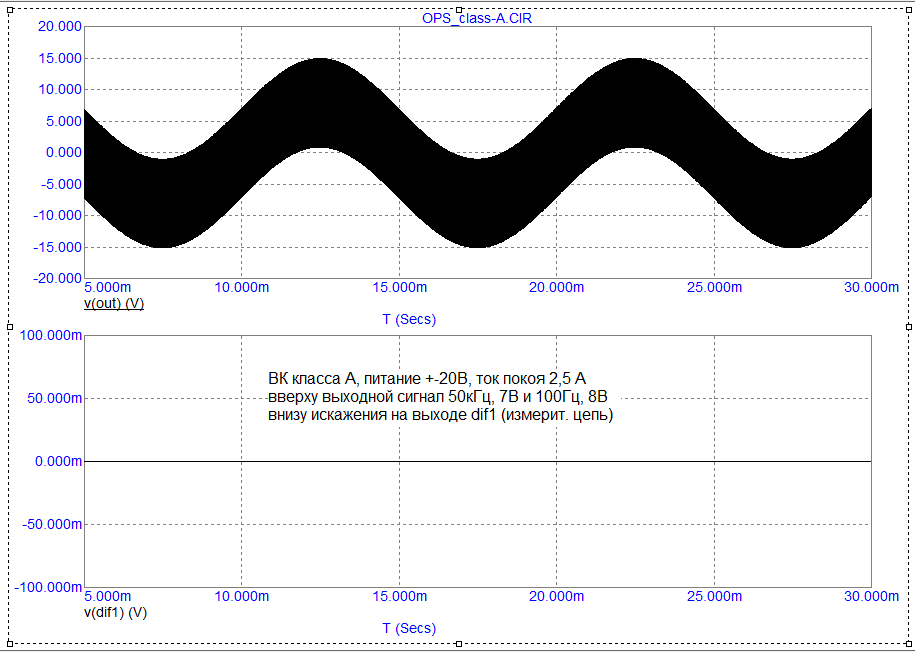
Task: Grab the top-left corner selection handle
Action: 9,9
